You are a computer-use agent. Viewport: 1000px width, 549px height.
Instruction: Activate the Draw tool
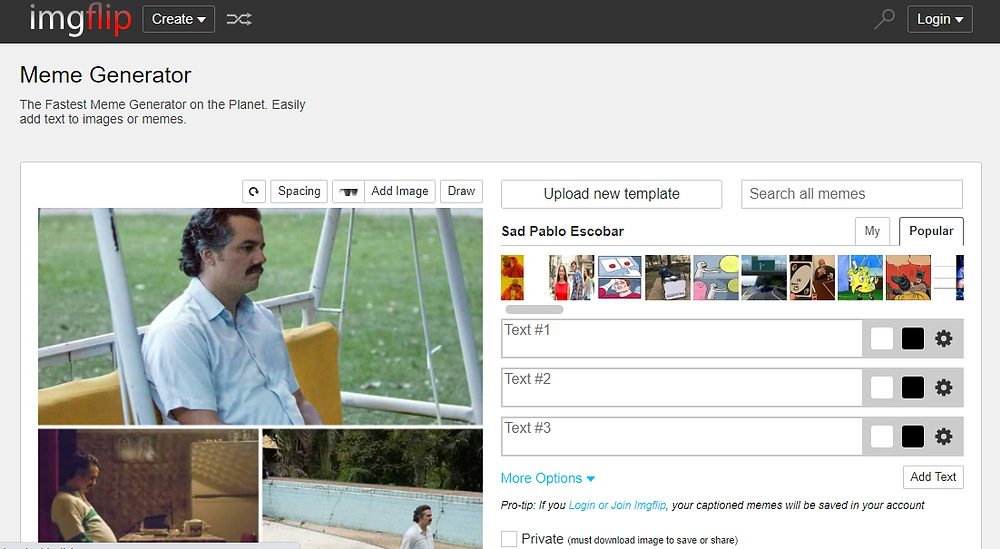tap(461, 191)
